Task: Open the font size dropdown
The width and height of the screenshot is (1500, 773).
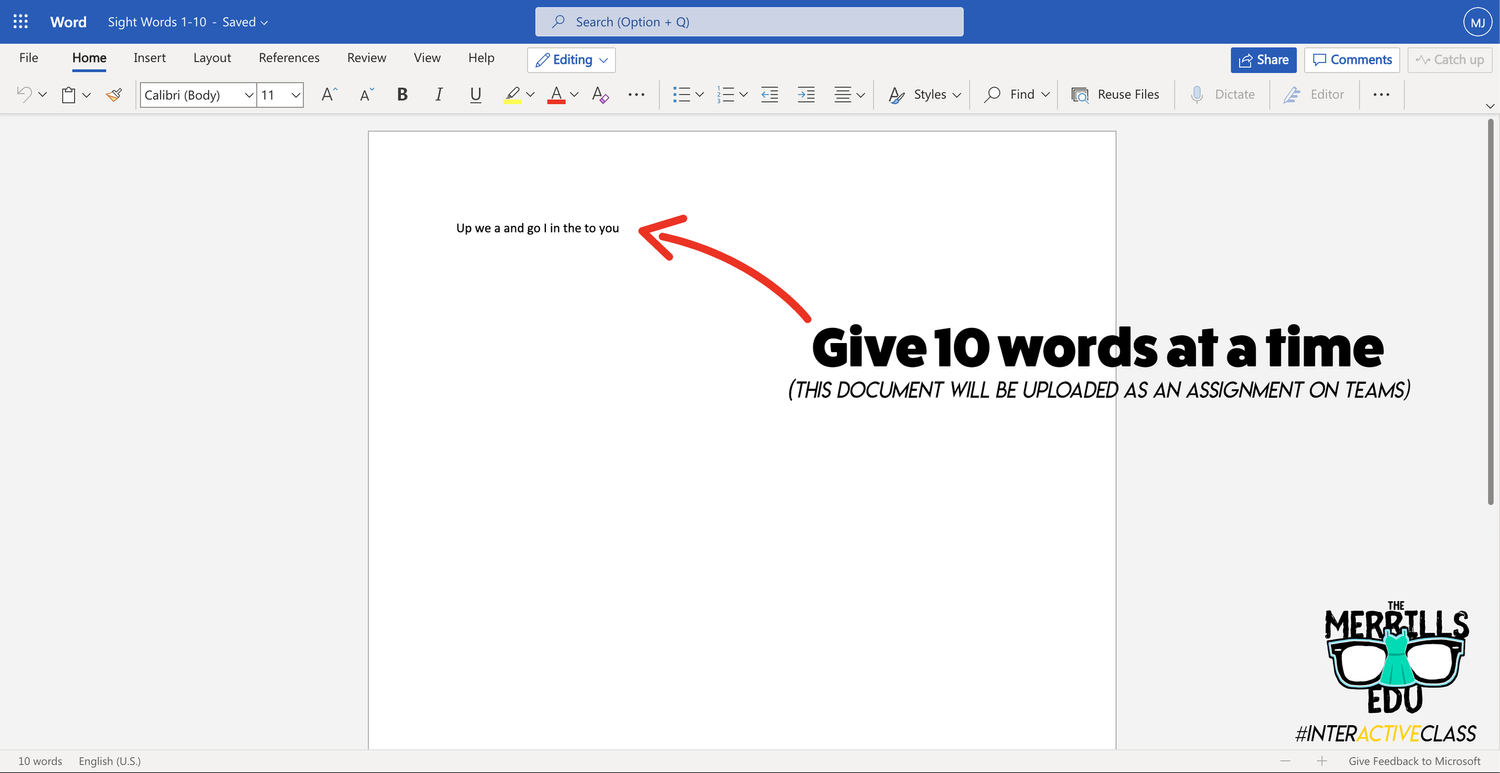Action: (295, 94)
